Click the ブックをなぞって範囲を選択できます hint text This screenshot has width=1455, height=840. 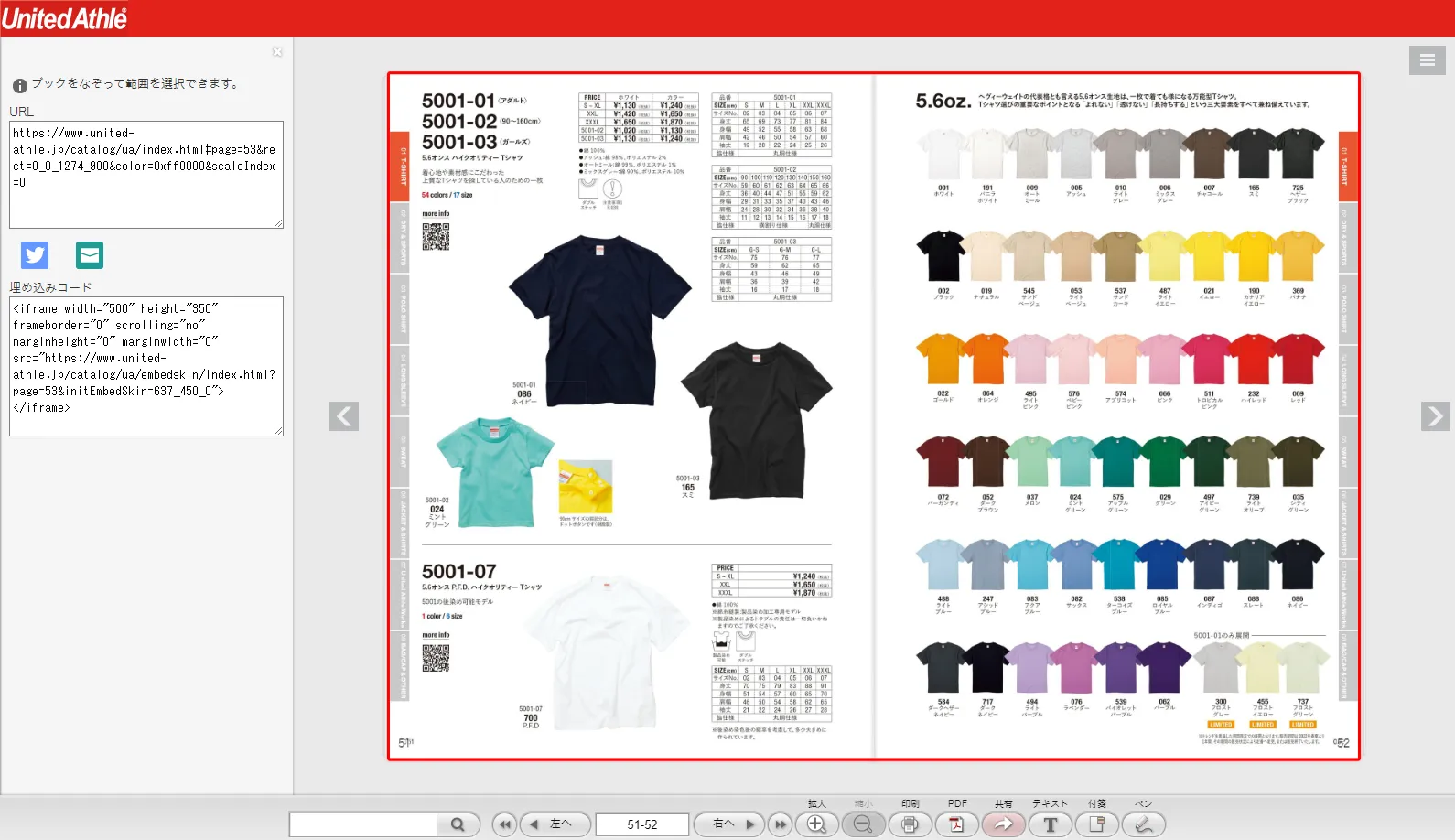[x=136, y=83]
